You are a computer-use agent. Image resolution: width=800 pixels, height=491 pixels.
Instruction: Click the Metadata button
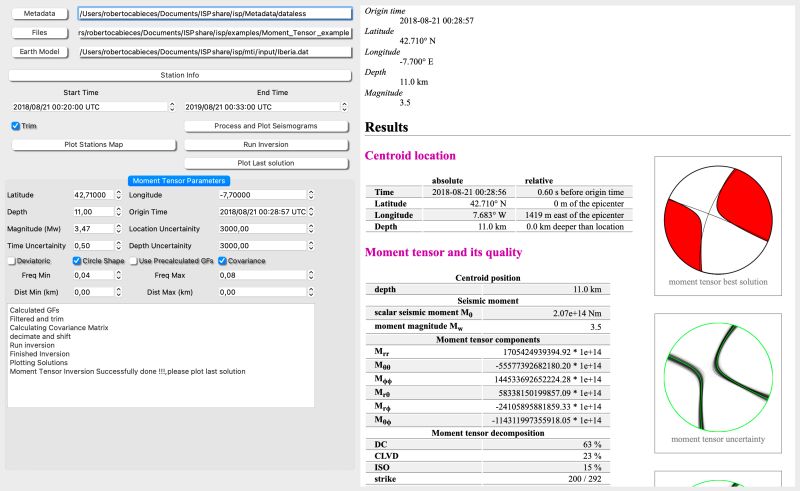pyautogui.click(x=39, y=14)
